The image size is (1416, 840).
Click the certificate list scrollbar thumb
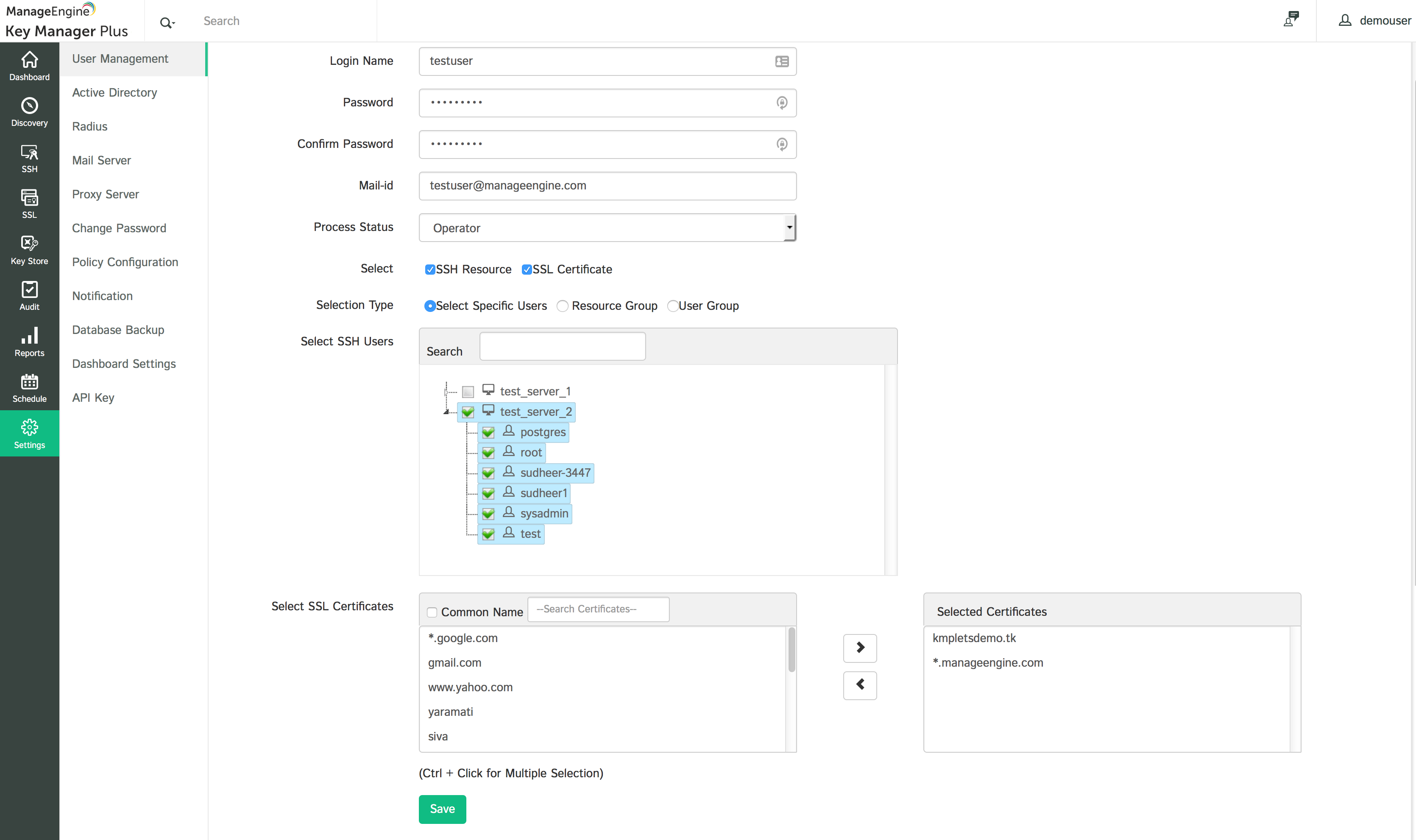(791, 650)
